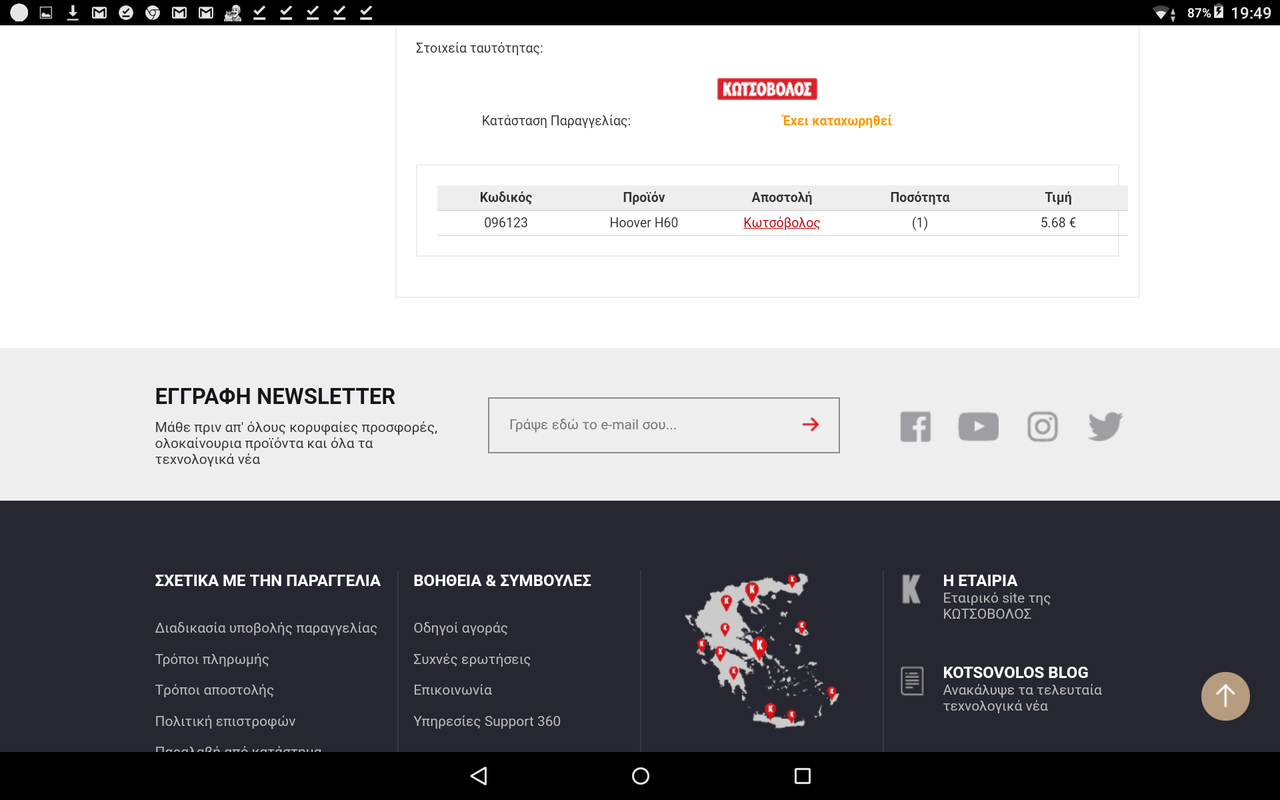The image size is (1280, 800).
Task: Click the Προϊόν column header
Action: 644,197
